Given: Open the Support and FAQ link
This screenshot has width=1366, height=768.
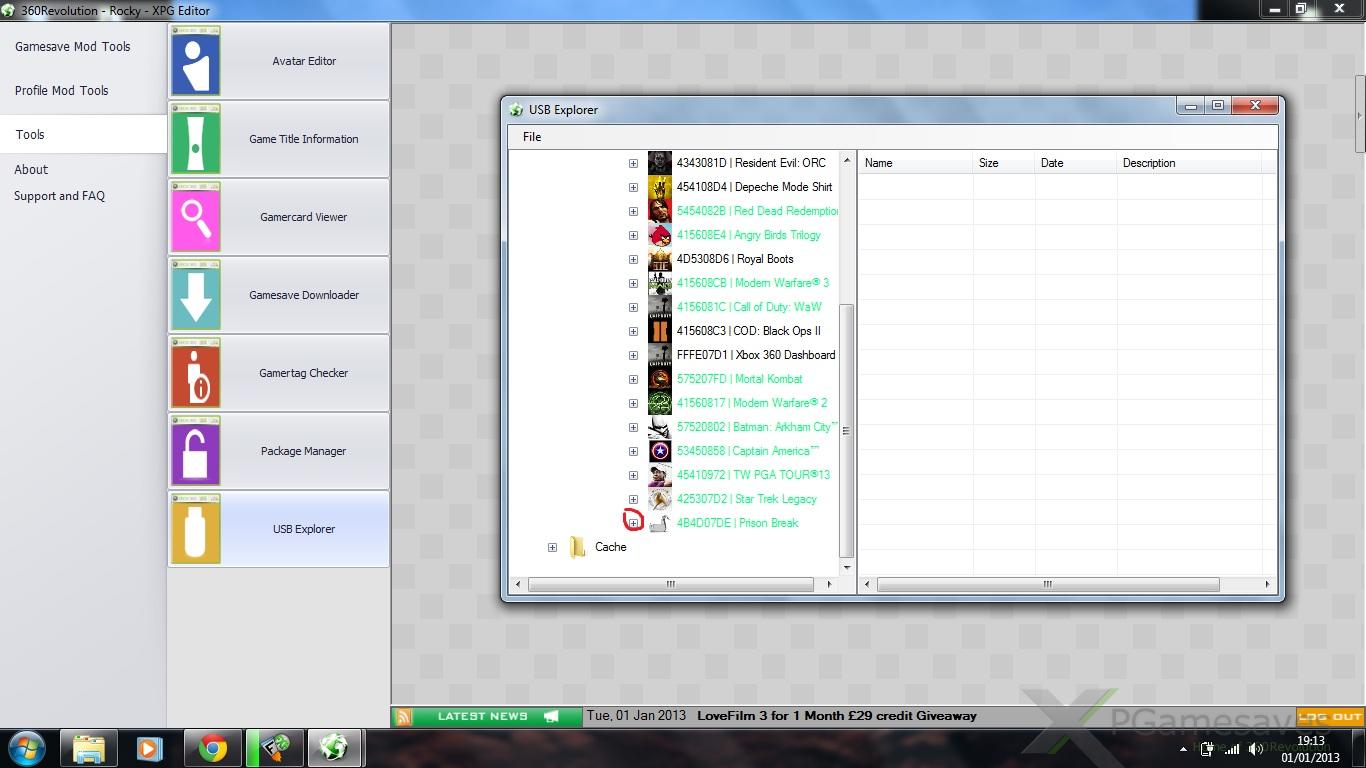Looking at the screenshot, I should [x=59, y=196].
